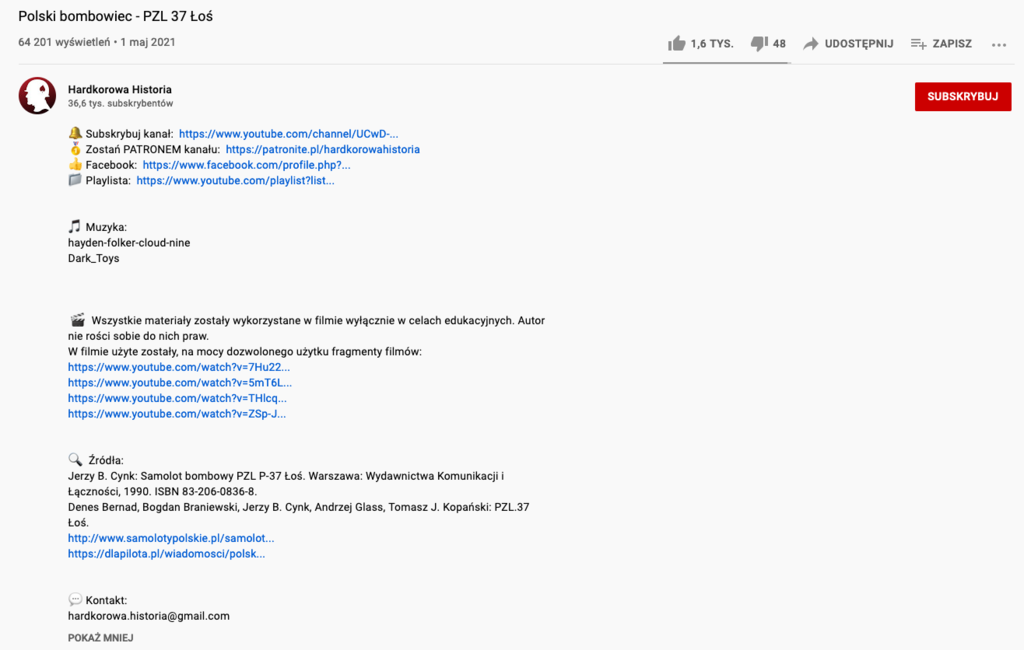This screenshot has width=1024, height=650.
Task: Open the watch?v=ZSp-J video link
Action: click(x=177, y=414)
